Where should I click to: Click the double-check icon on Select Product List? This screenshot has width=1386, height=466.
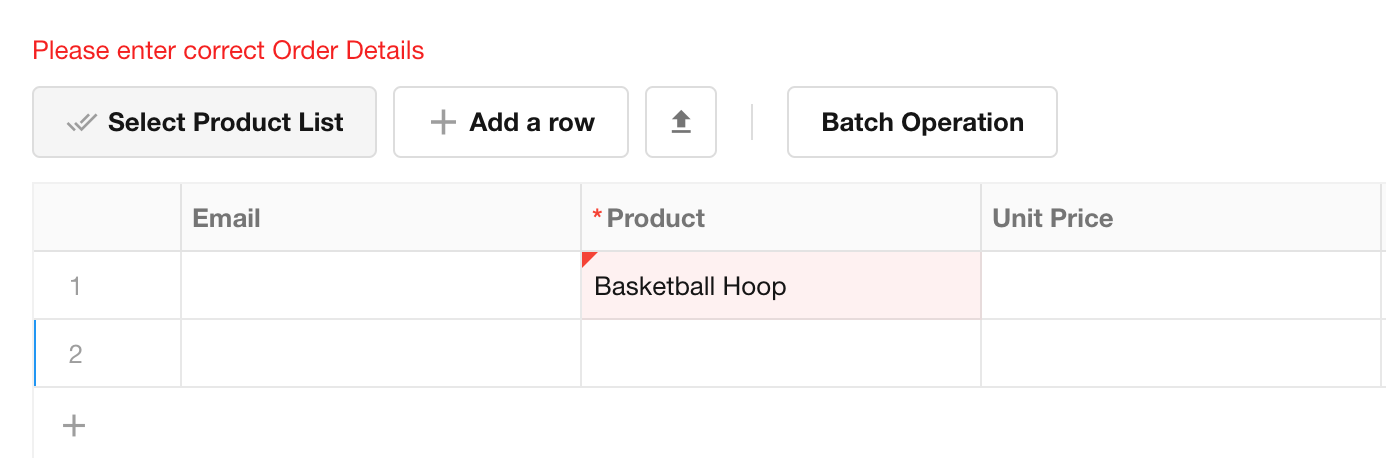(x=82, y=123)
